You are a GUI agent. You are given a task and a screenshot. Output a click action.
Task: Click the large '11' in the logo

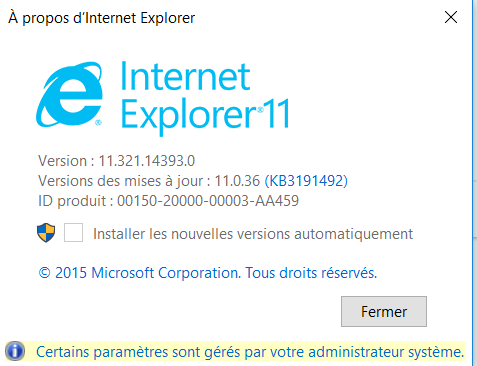tap(277, 113)
